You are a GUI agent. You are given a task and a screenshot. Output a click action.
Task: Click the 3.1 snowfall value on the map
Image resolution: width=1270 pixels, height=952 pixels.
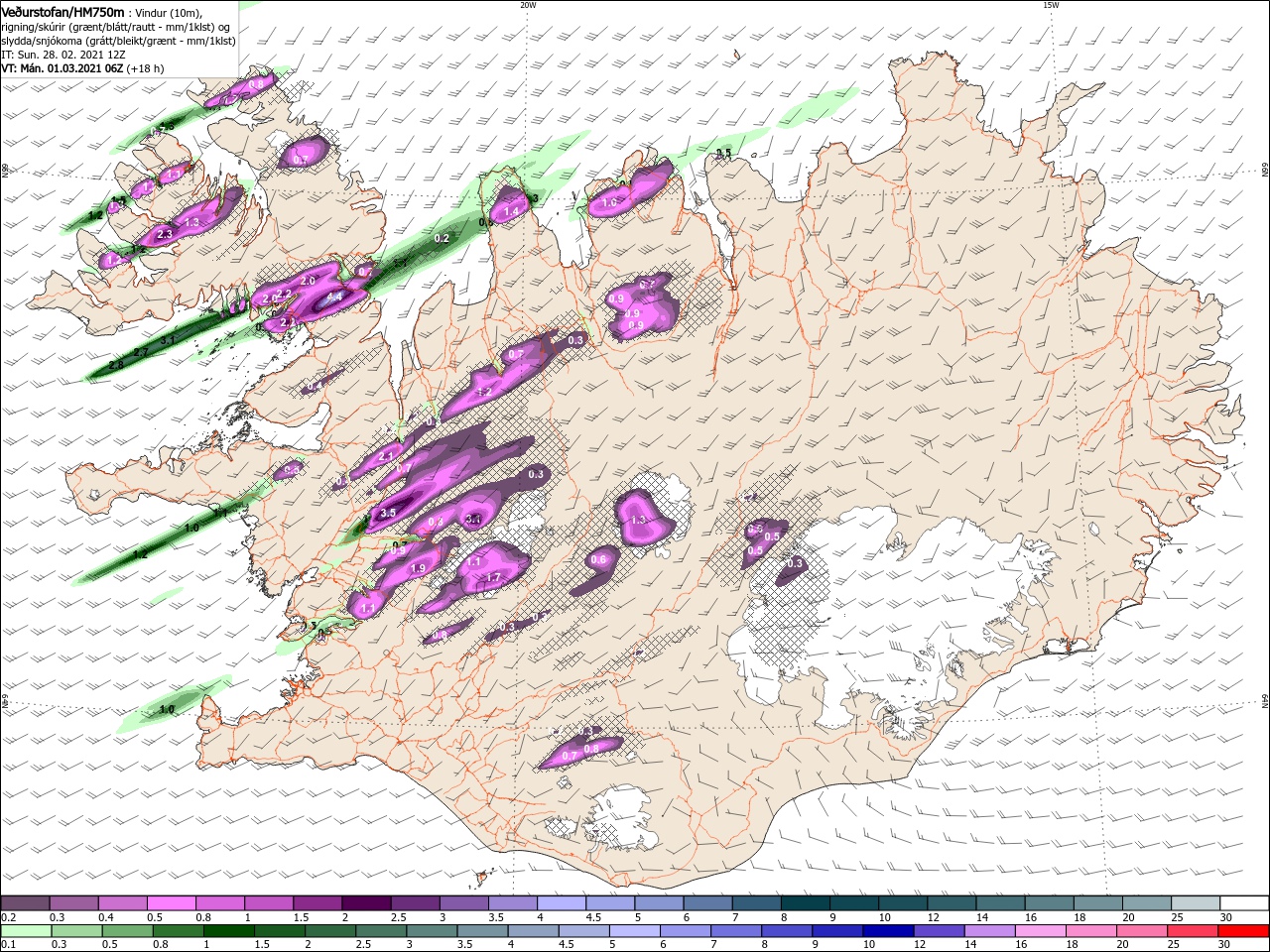point(474,519)
